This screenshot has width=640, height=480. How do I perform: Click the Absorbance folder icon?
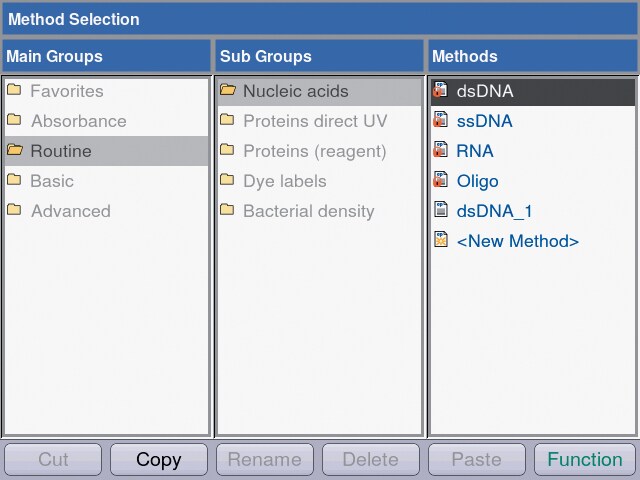[x=14, y=120]
